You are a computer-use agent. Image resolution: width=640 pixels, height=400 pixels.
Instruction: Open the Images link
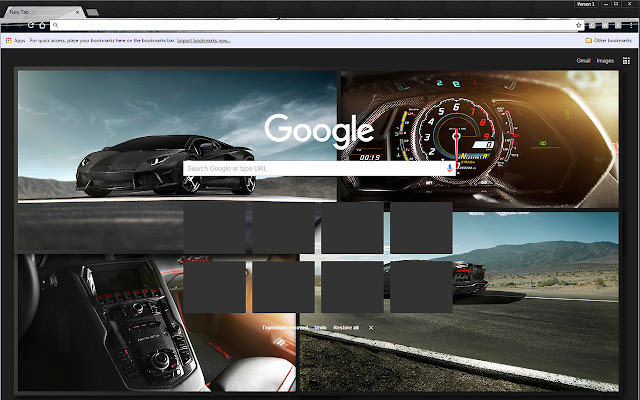605,60
